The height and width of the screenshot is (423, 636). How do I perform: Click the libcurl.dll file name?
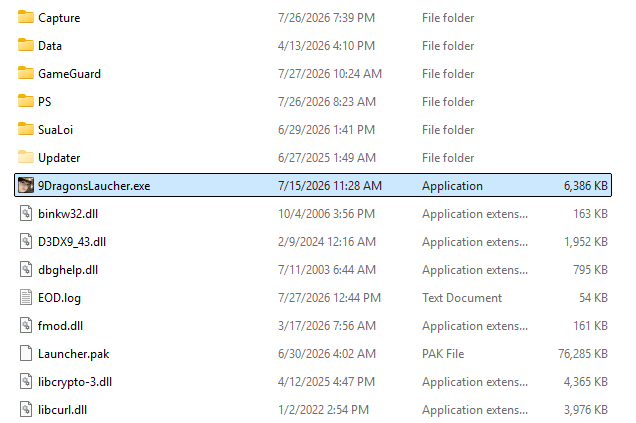62,410
